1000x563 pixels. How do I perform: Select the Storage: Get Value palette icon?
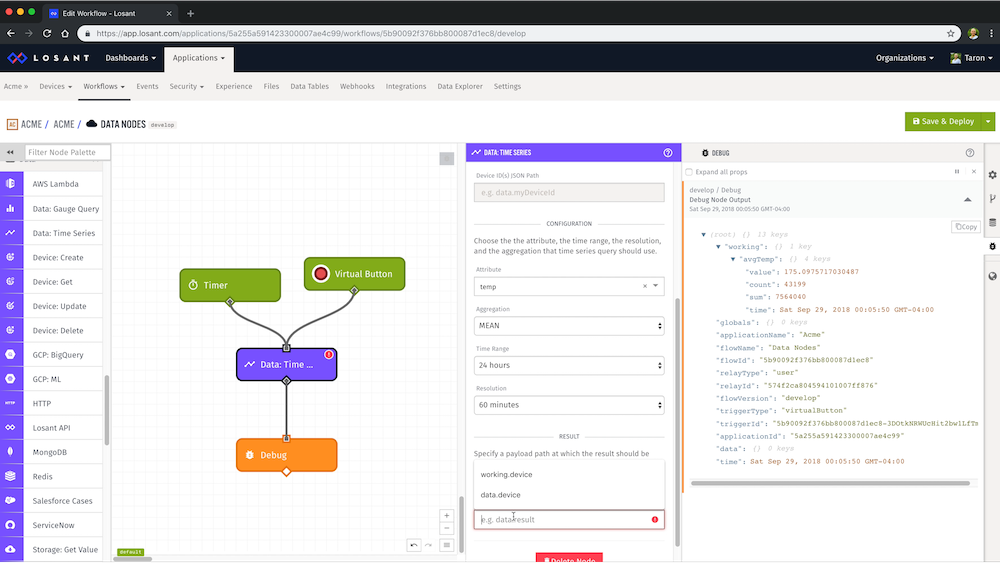pyautogui.click(x=11, y=549)
